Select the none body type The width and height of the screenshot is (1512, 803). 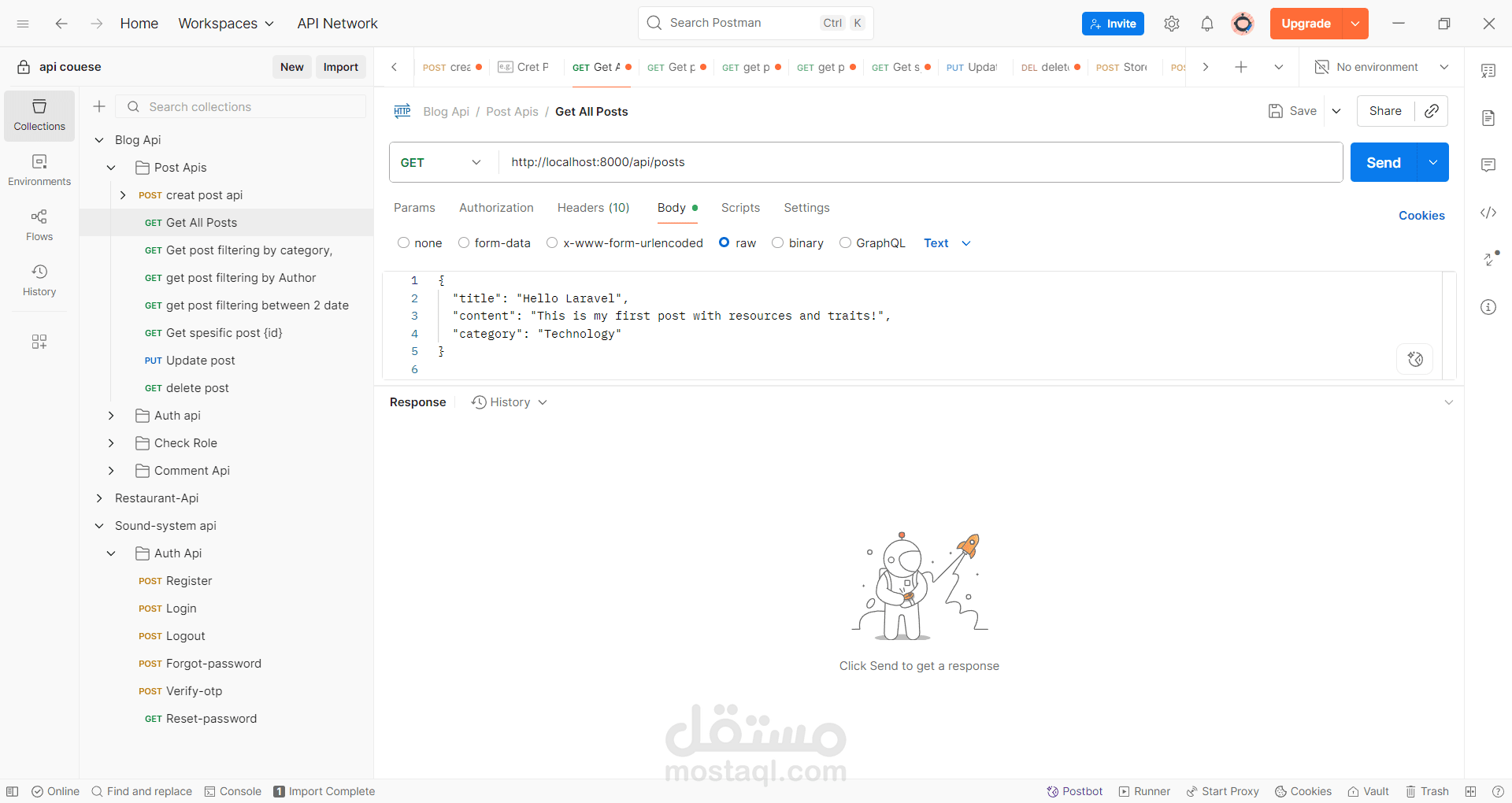pos(404,242)
